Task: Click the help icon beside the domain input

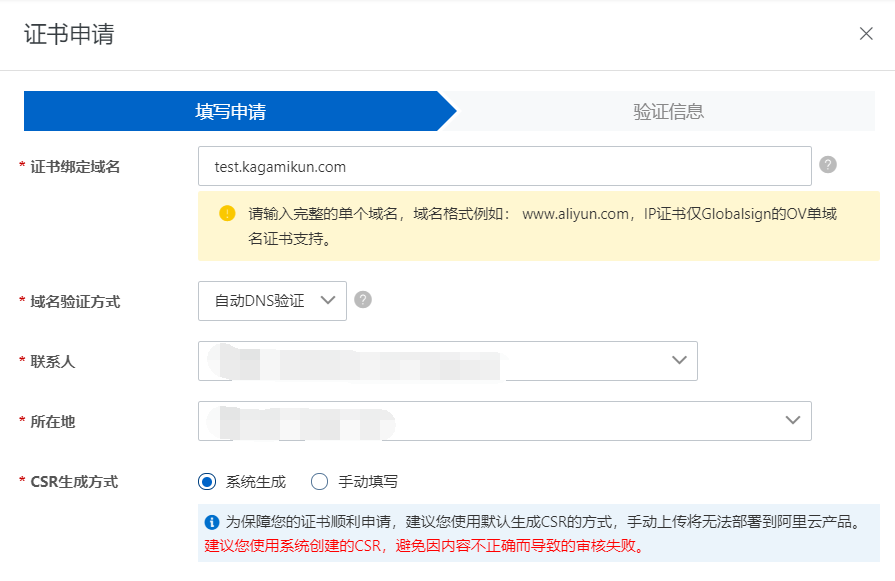Action: click(827, 165)
